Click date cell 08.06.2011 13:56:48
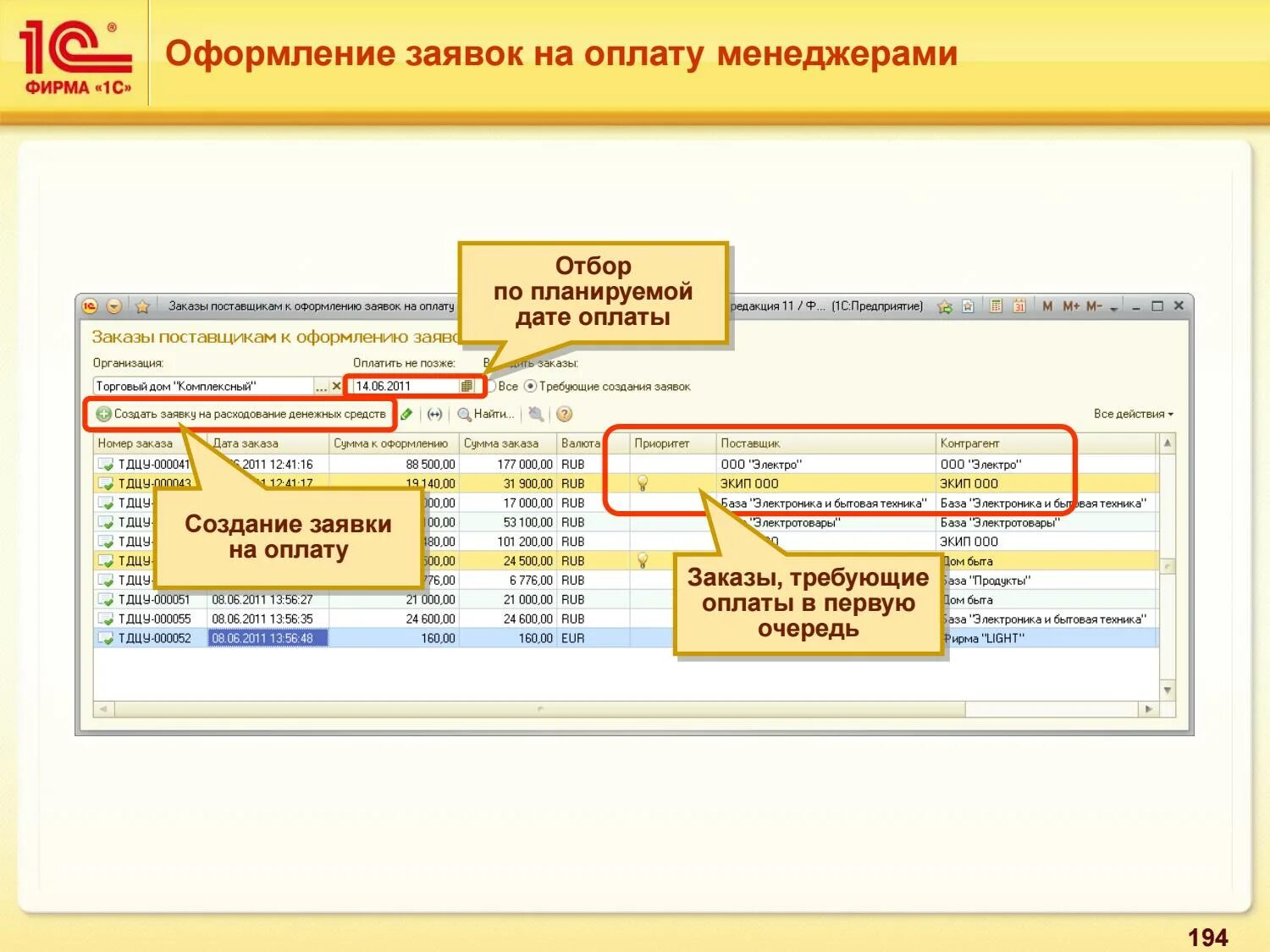1270x952 pixels. click(x=268, y=638)
